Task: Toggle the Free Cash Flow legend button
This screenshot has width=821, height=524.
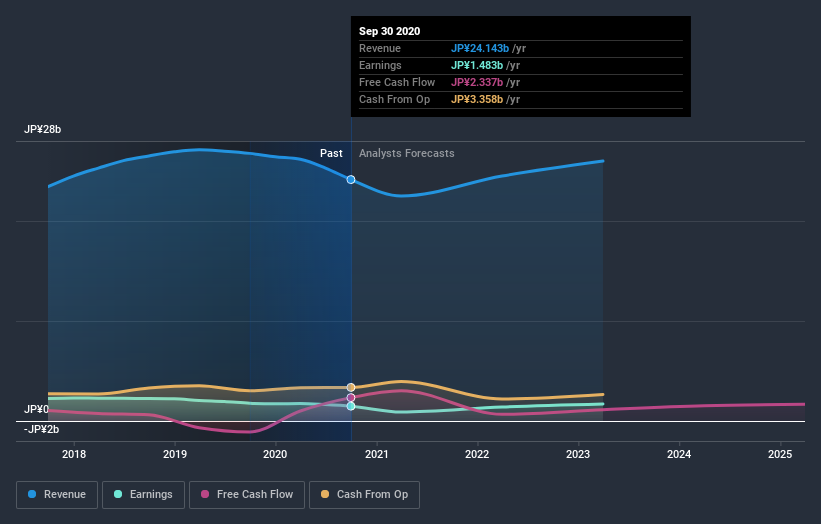Action: 247,495
